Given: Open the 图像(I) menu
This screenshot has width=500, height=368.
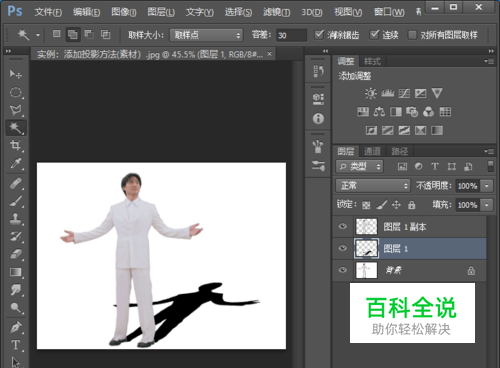Looking at the screenshot, I should 124,12.
